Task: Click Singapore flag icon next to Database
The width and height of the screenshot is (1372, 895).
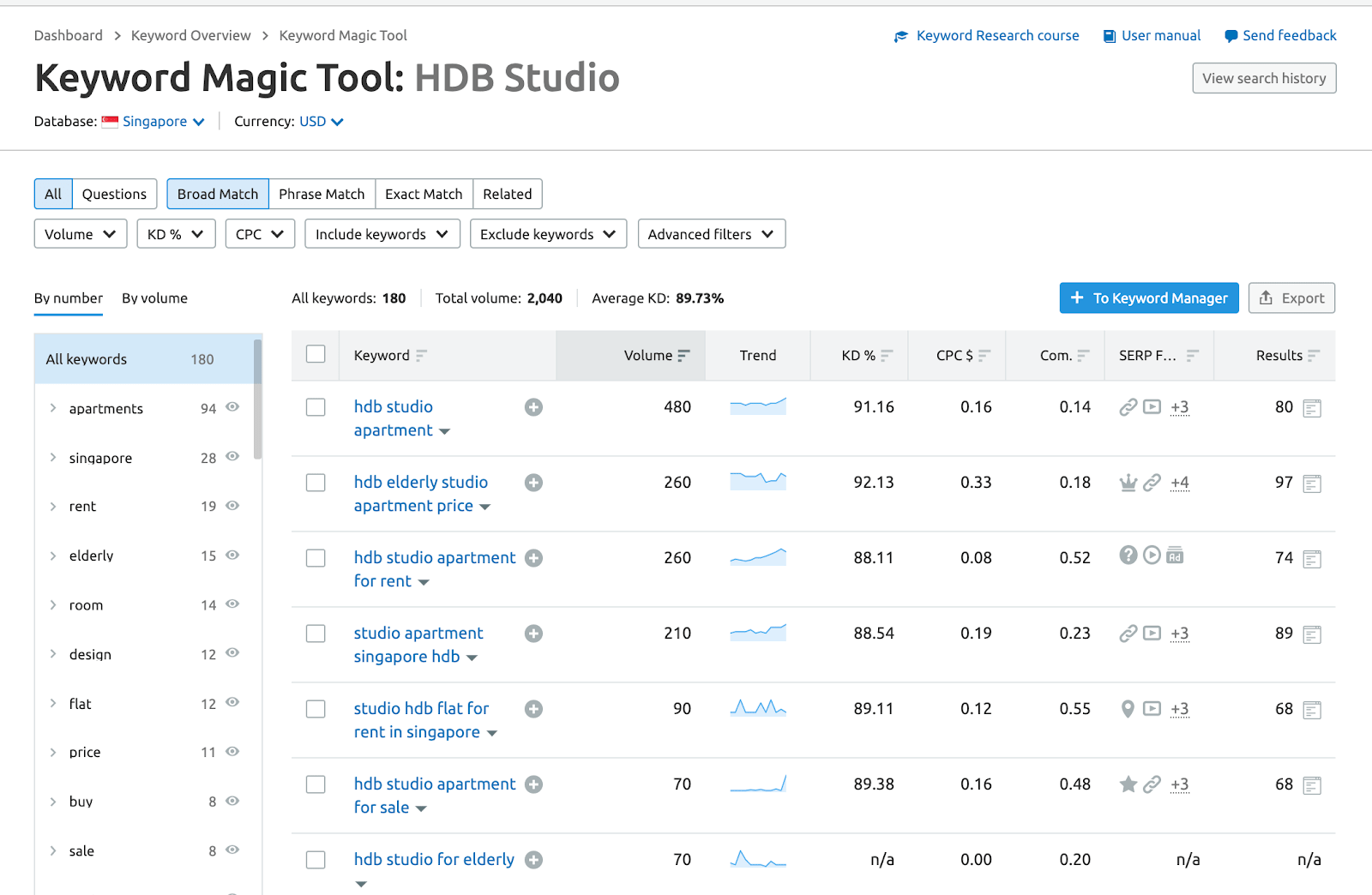Action: click(x=110, y=122)
